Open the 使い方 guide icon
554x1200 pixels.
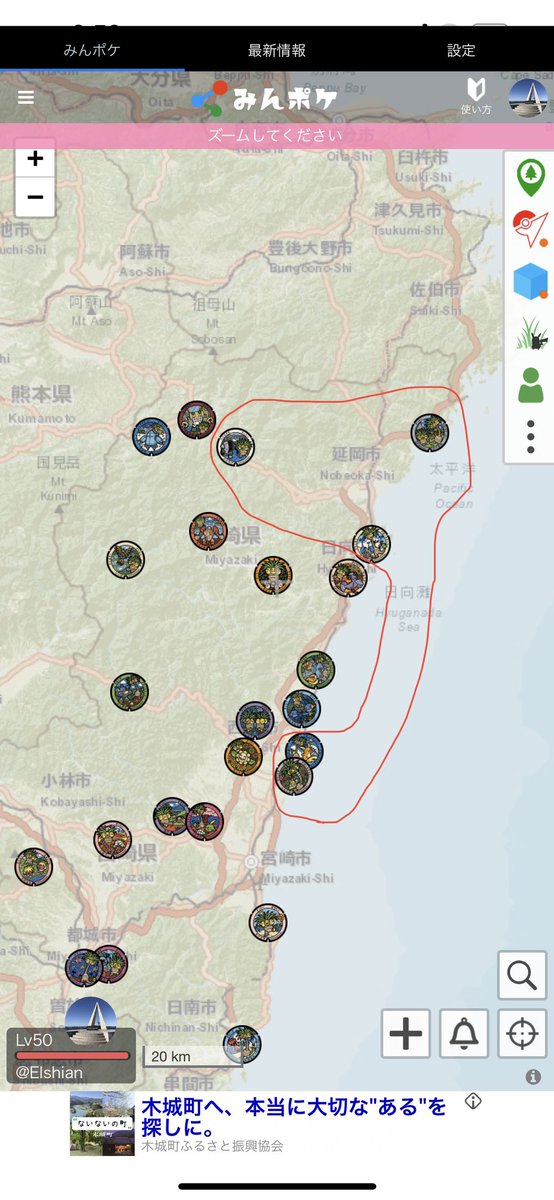coord(475,96)
